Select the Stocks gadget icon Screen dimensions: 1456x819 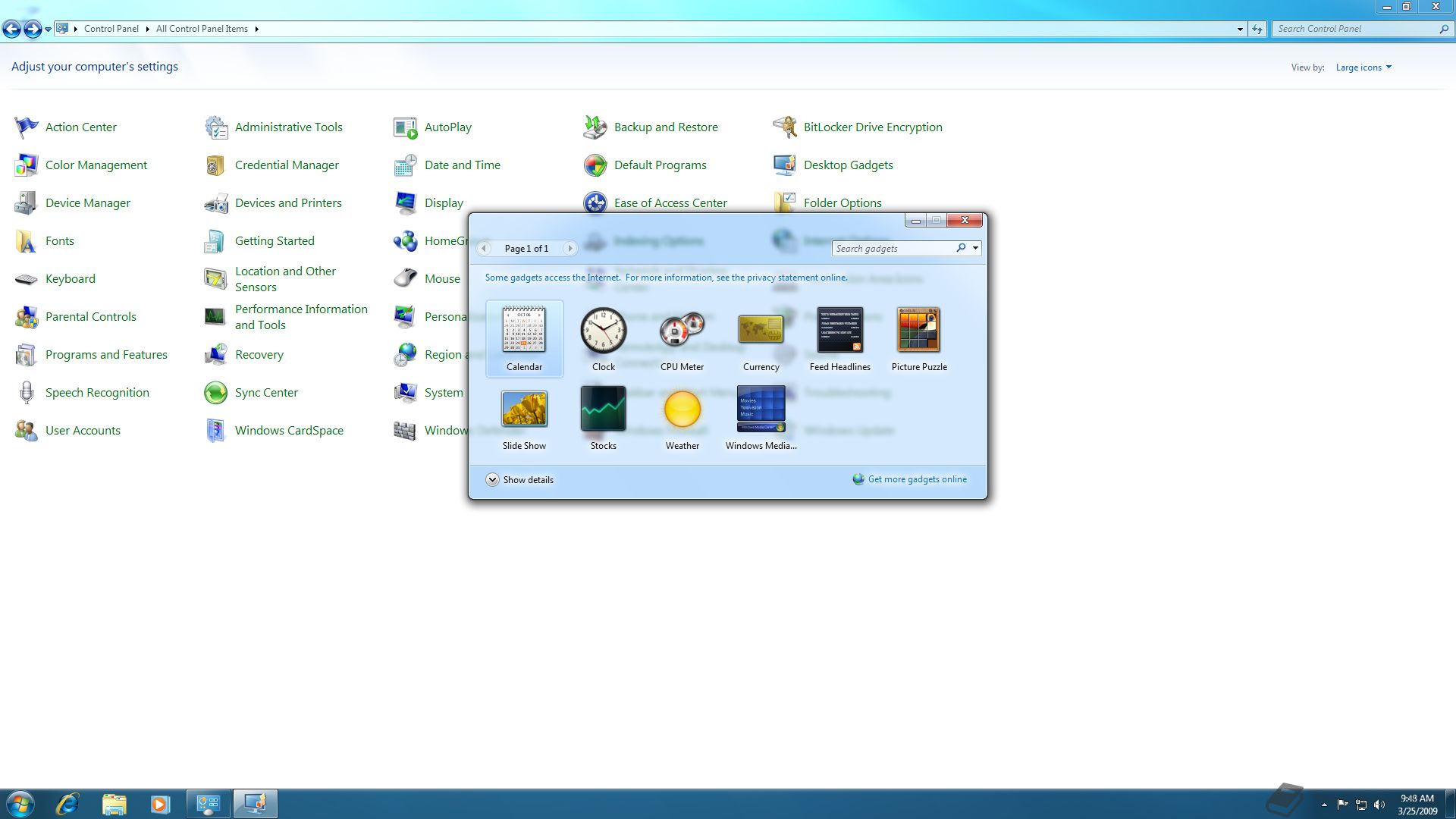604,409
